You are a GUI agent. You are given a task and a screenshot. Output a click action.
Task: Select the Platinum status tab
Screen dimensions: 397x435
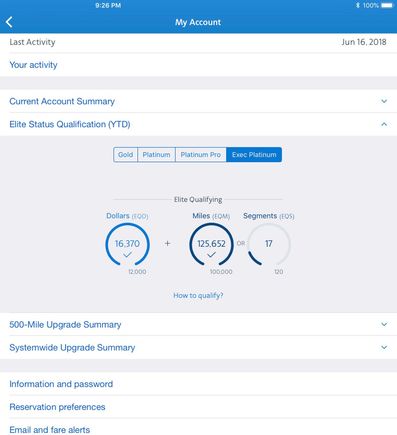tap(156, 155)
